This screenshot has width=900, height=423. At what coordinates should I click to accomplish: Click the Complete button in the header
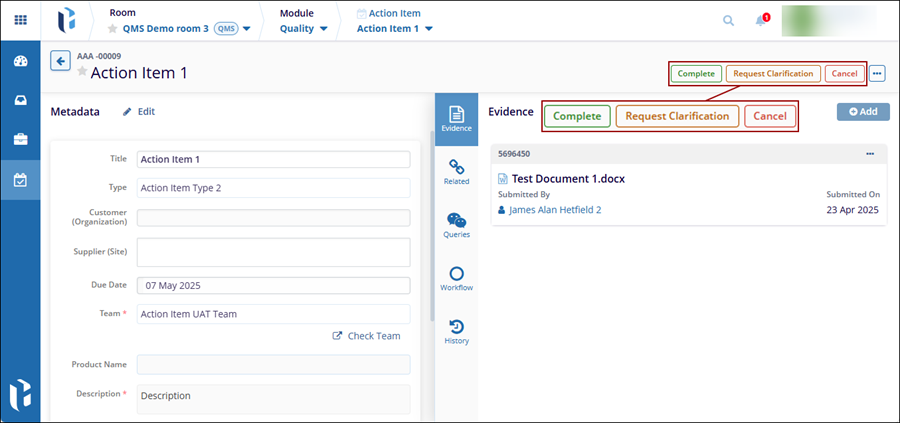pyautogui.click(x=696, y=73)
